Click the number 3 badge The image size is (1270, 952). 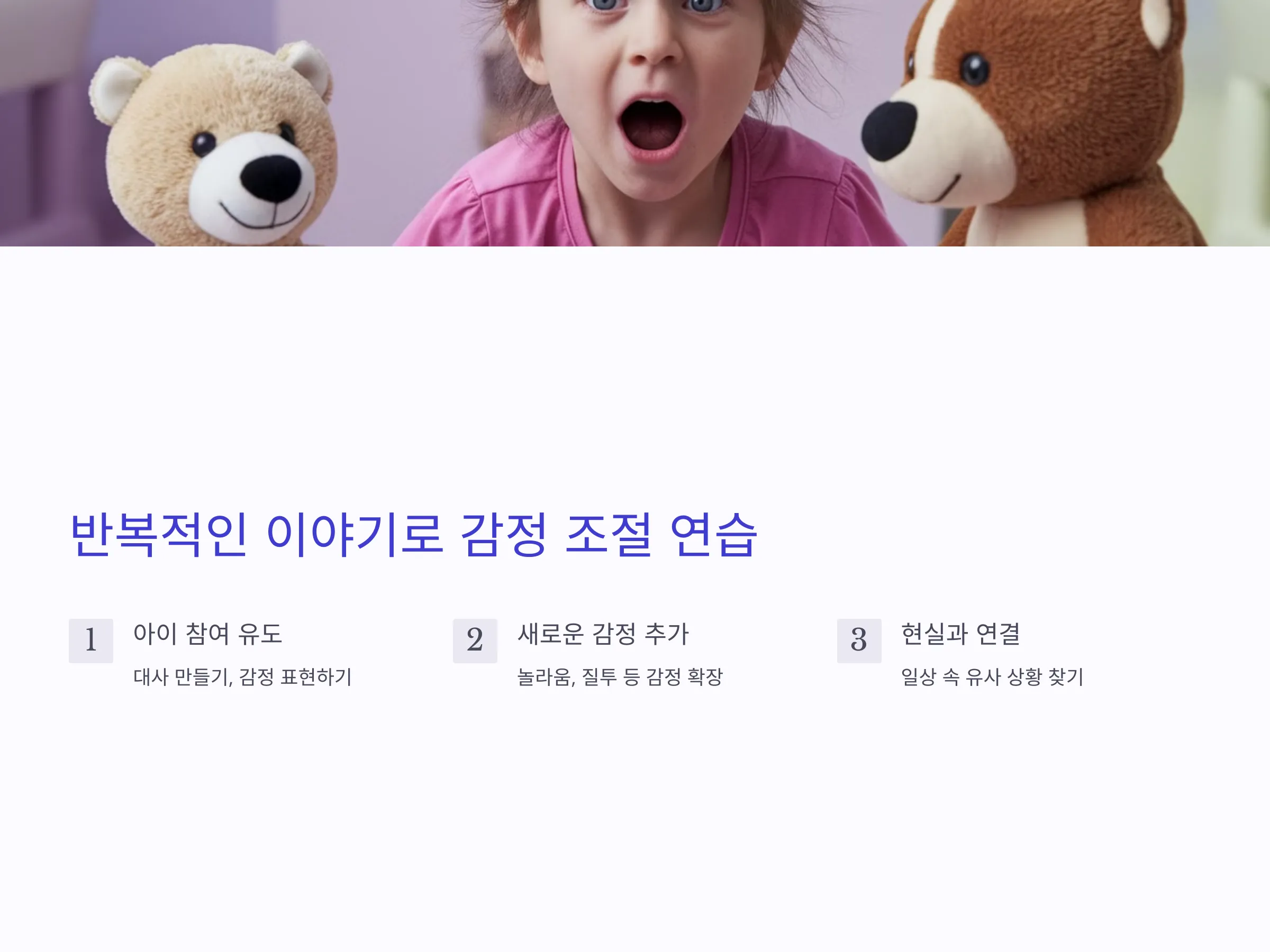(859, 640)
